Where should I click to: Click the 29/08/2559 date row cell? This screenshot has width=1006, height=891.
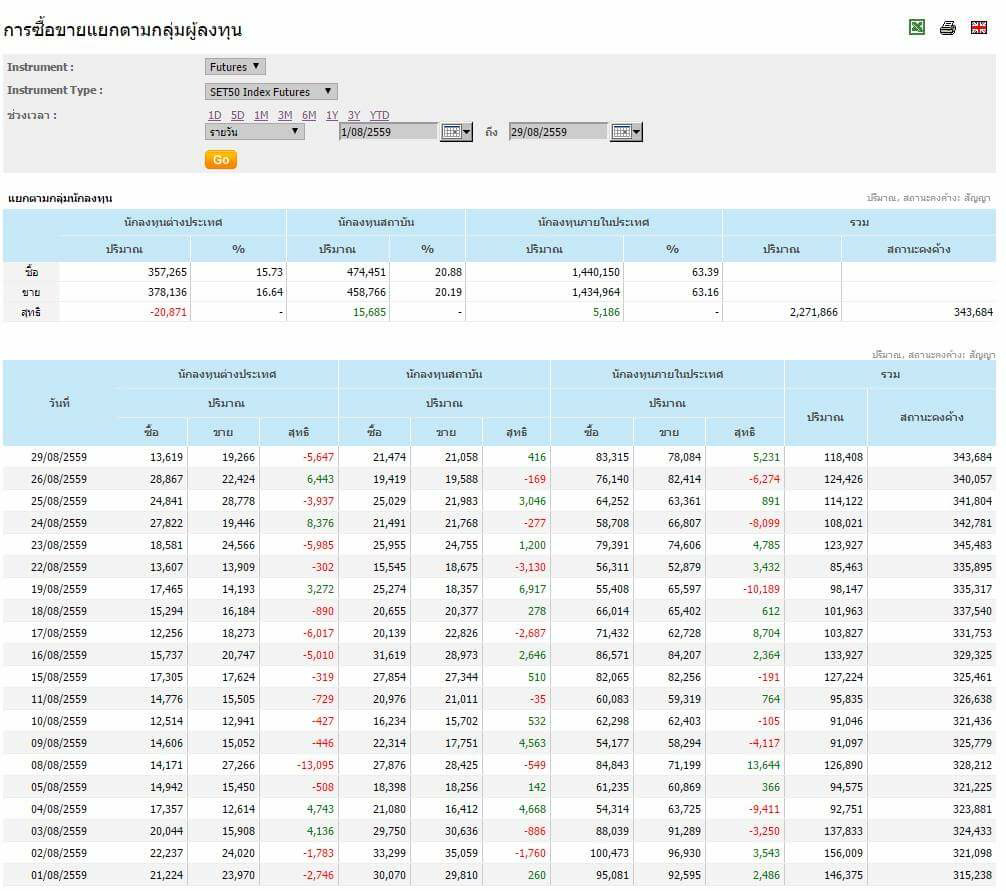[59, 457]
